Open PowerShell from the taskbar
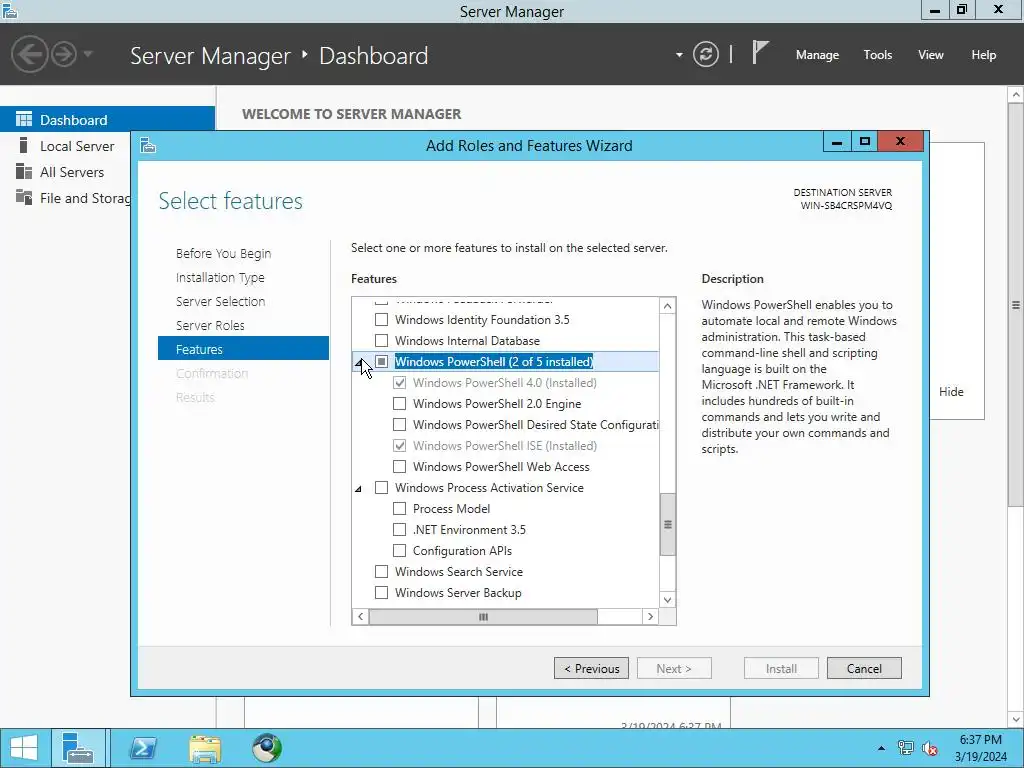This screenshot has width=1024, height=768. coord(143,748)
